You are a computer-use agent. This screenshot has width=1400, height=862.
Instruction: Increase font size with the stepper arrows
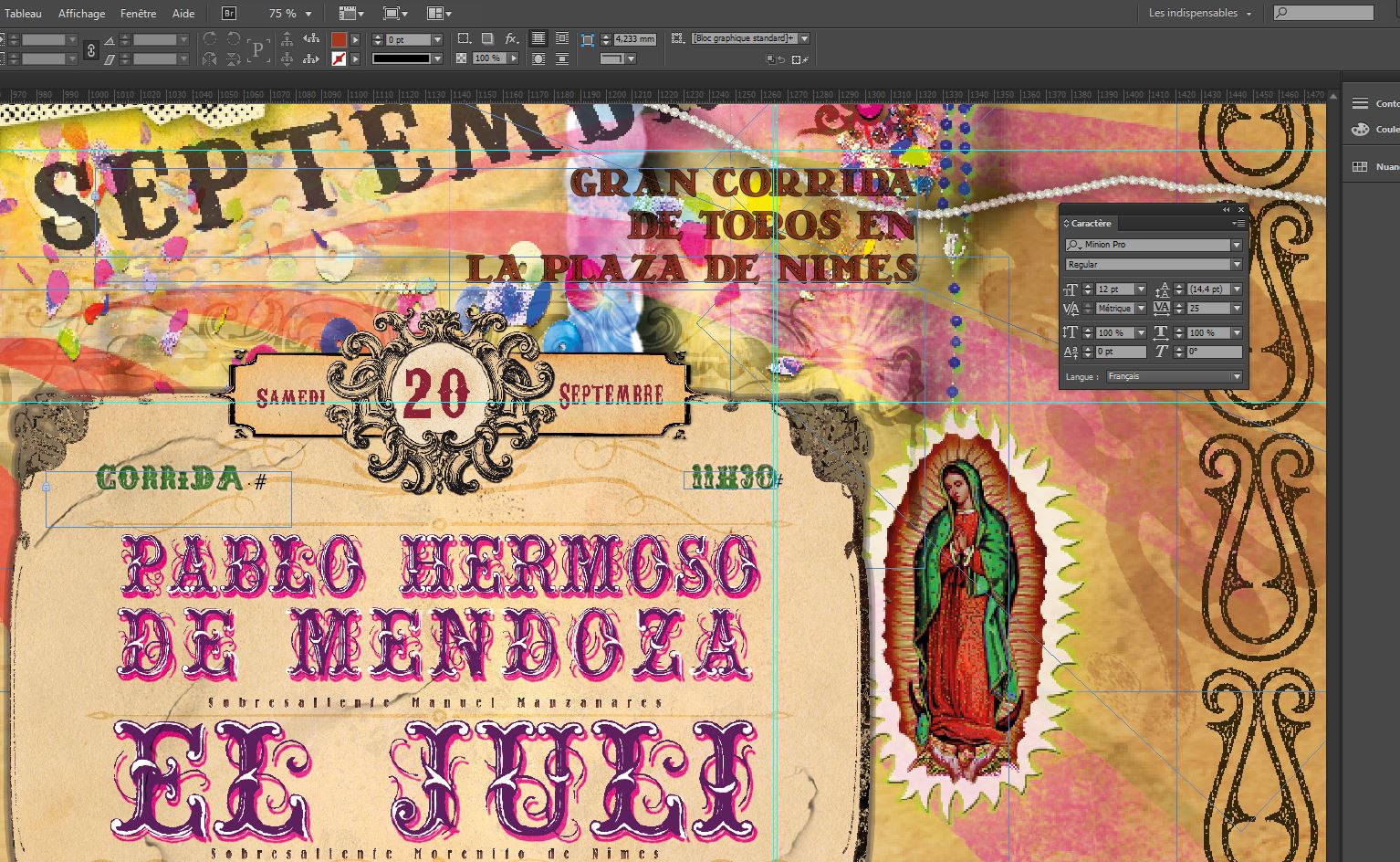pos(1087,289)
